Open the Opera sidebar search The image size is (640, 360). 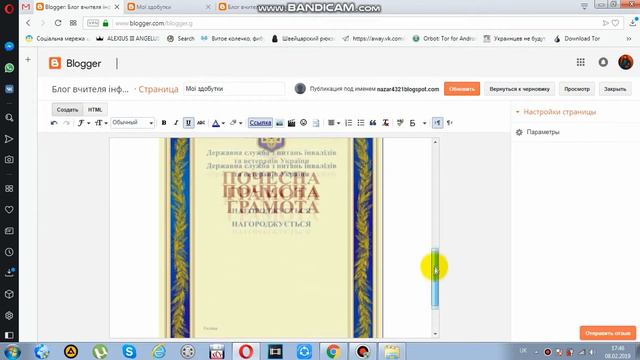(9, 118)
